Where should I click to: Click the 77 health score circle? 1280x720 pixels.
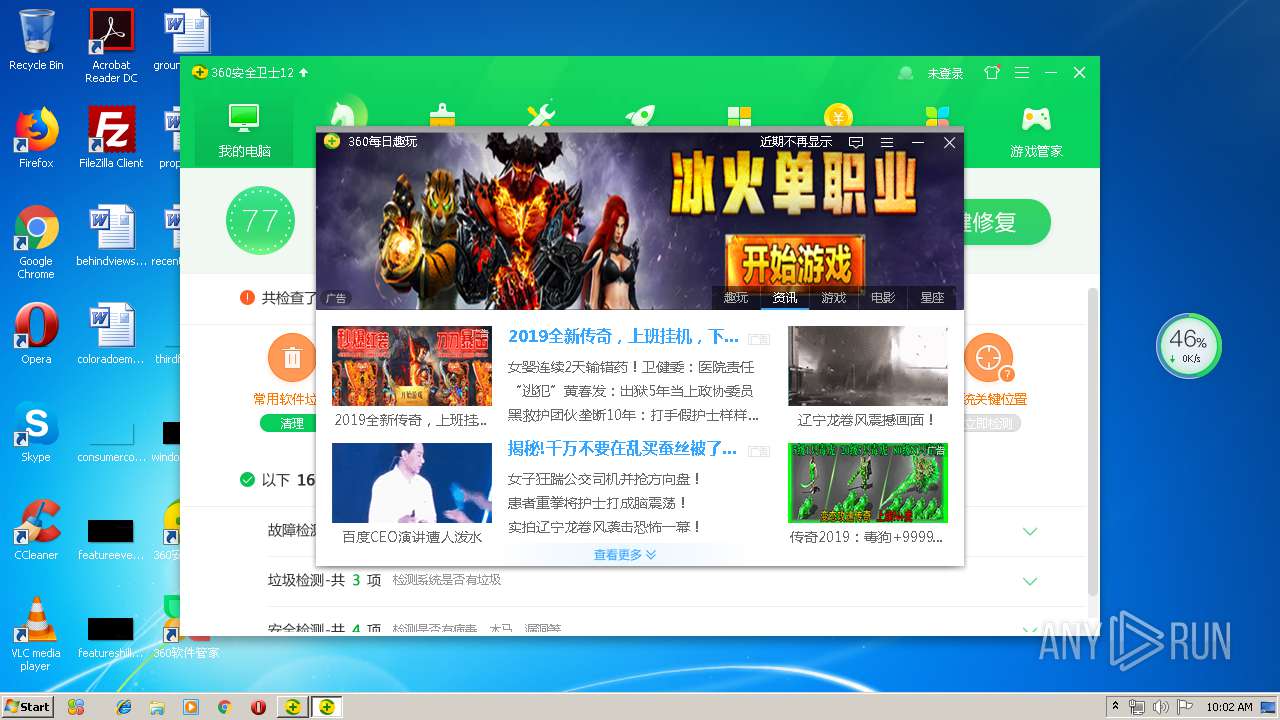[260, 220]
